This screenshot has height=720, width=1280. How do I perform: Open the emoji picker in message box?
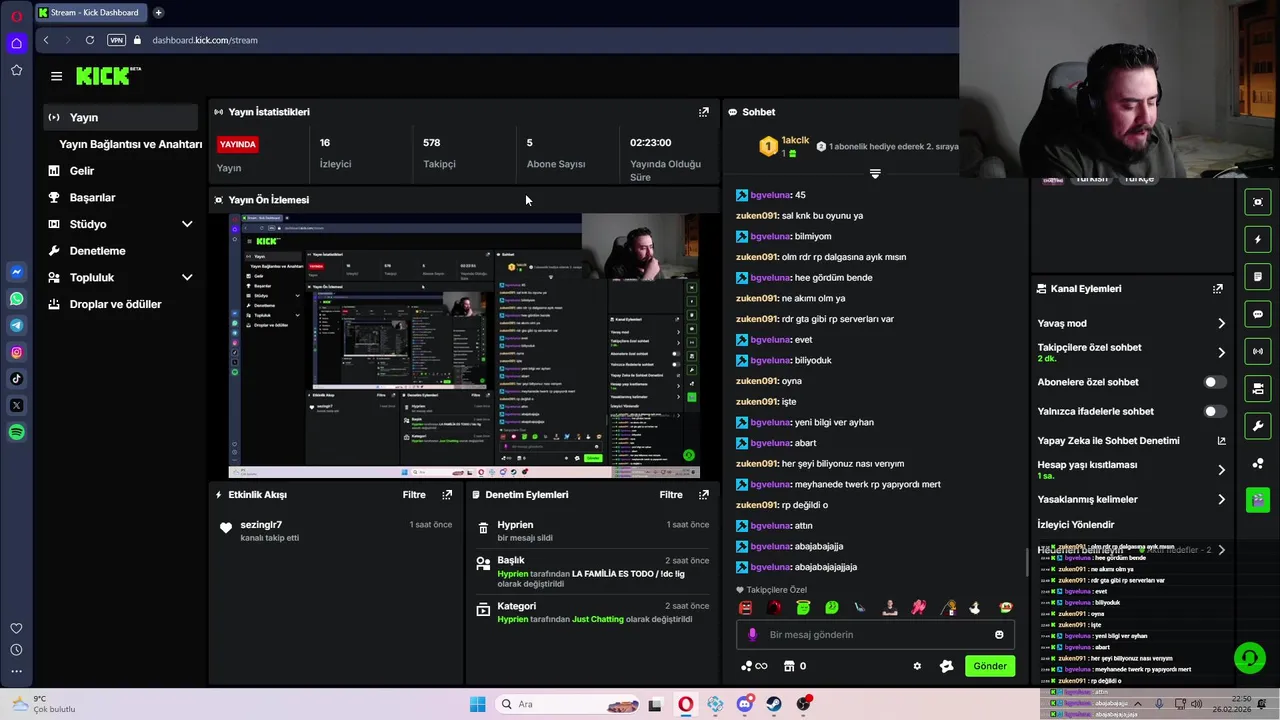[999, 635]
